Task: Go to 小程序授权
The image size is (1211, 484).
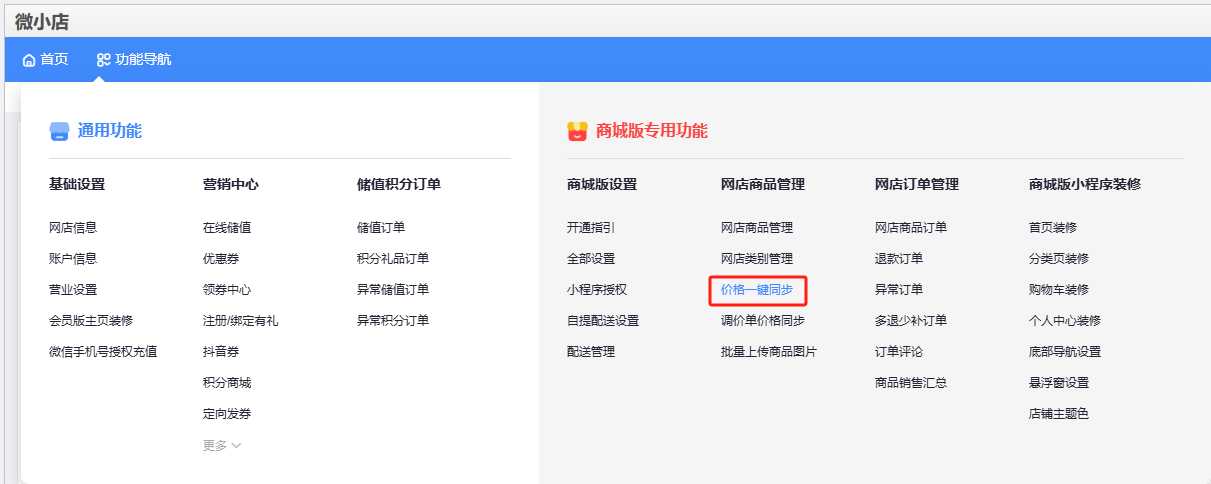Action: click(x=597, y=290)
